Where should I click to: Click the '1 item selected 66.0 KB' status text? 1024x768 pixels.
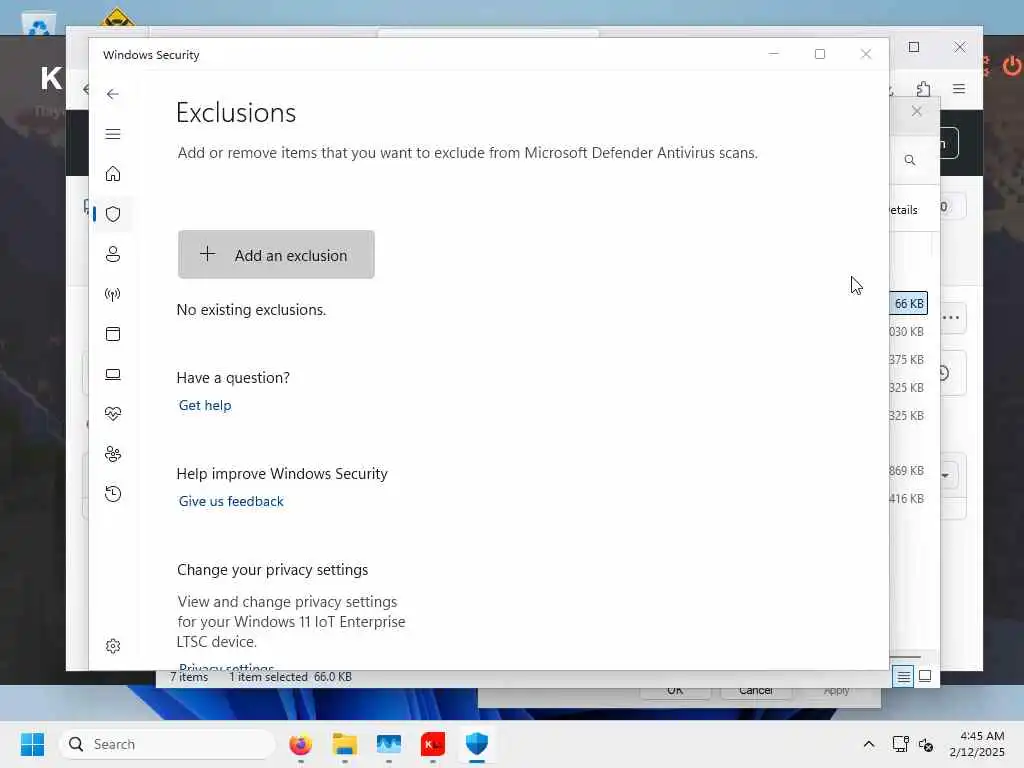tap(290, 677)
